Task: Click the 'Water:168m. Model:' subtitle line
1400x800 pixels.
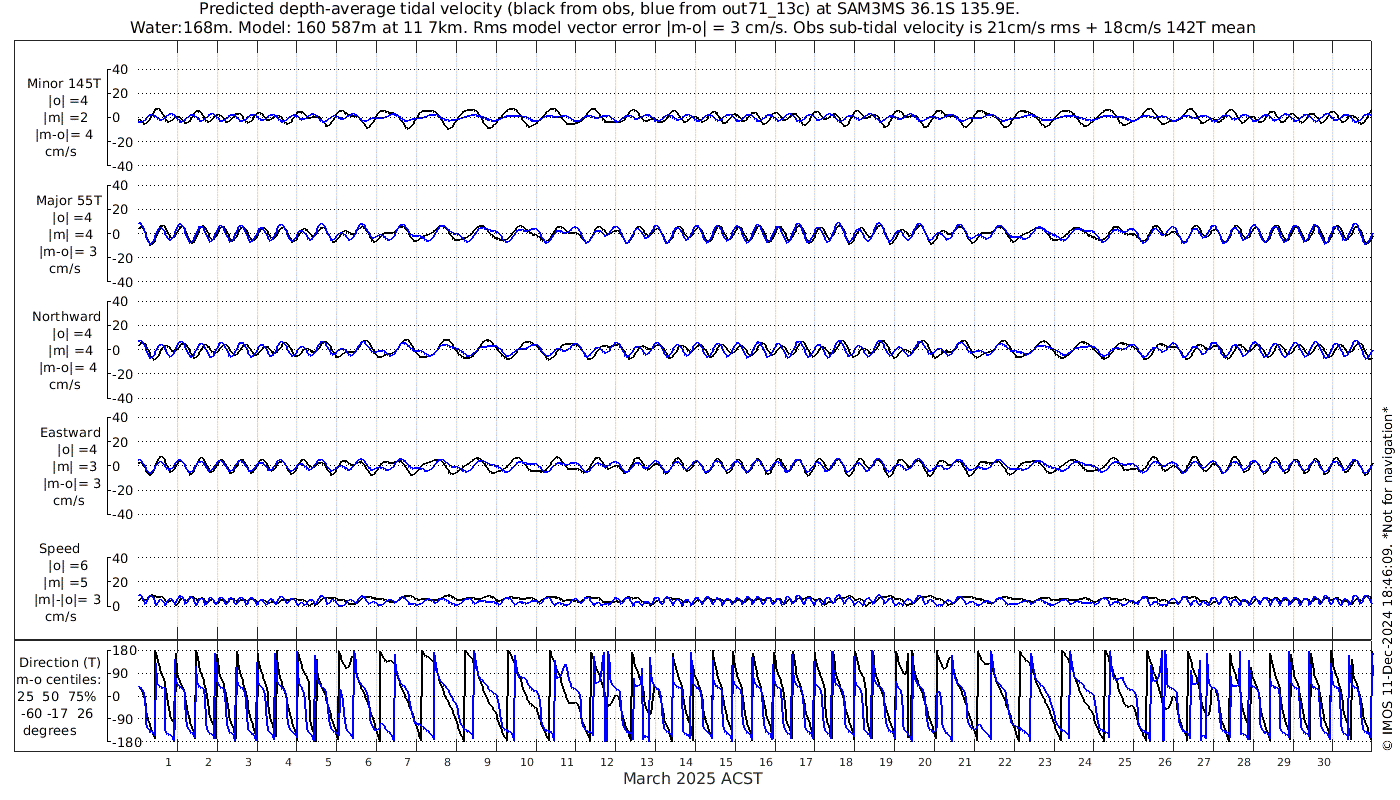Action: (693, 27)
